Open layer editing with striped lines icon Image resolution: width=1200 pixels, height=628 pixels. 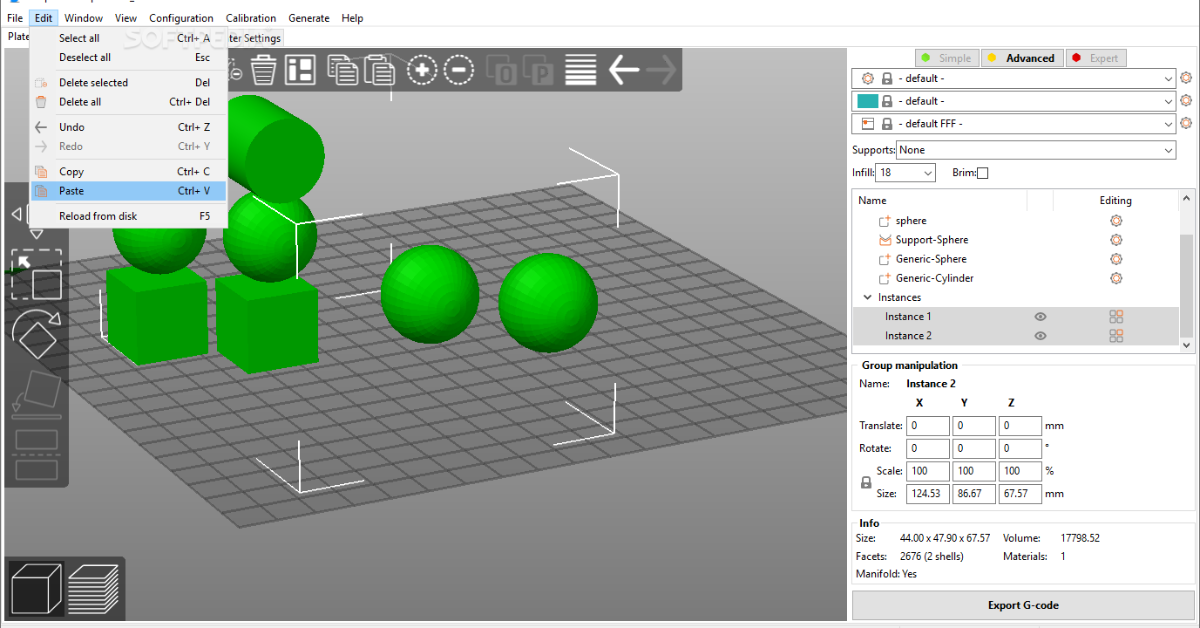(x=580, y=70)
